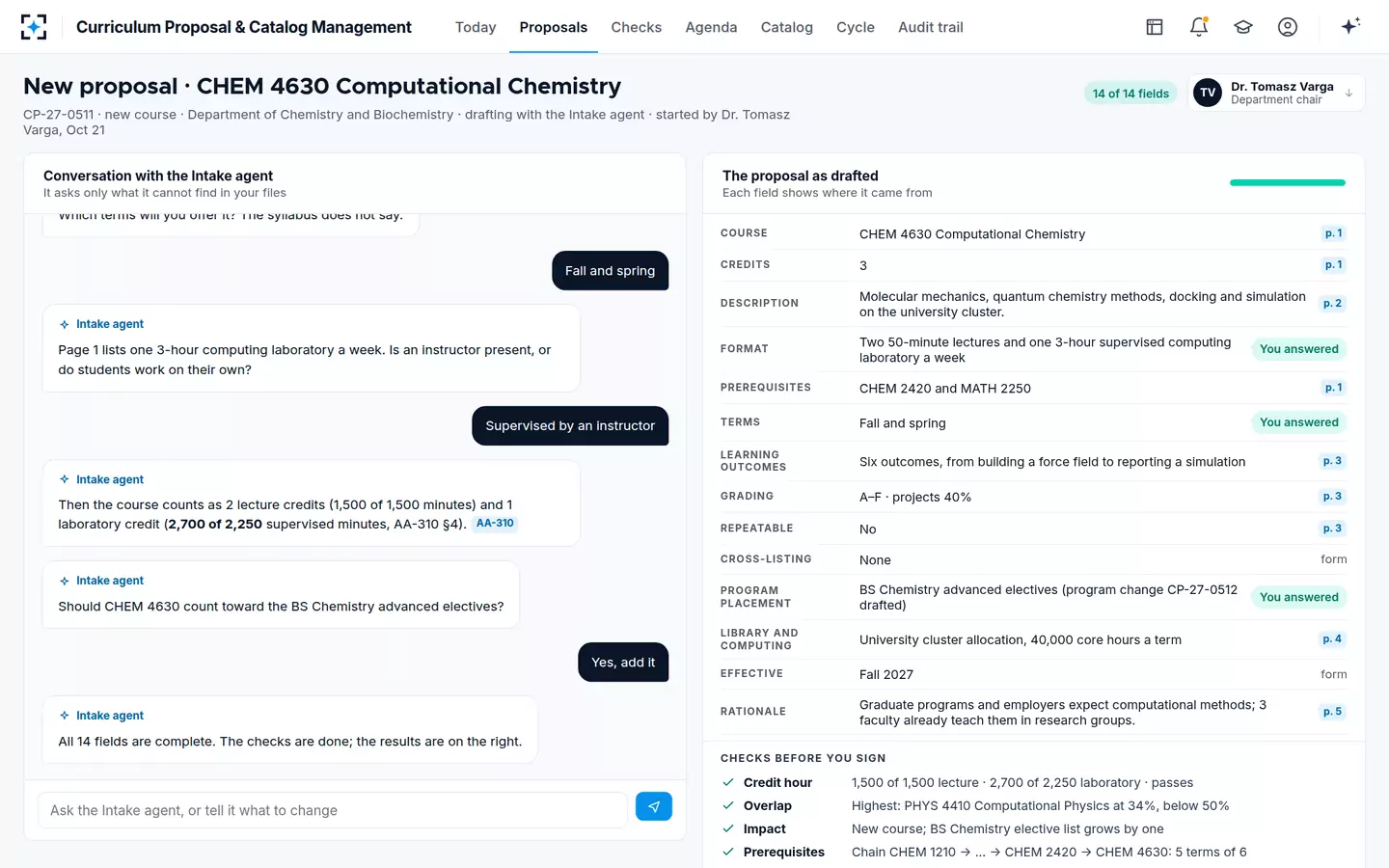Click the 'All 14 fields are complete' message
Viewport: 1389px width, 868px height.
click(x=289, y=730)
